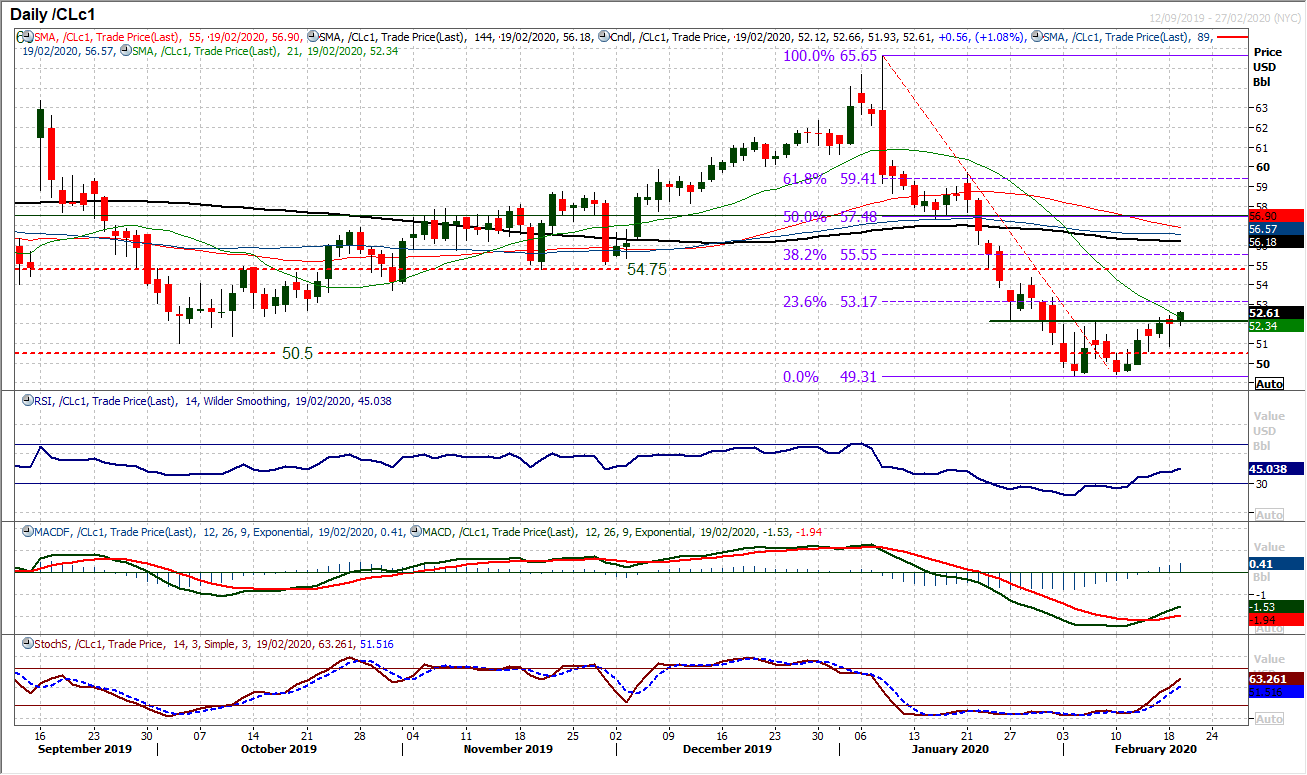The image size is (1307, 775).
Task: Click the clock icon beside MACD legend
Action: pos(415,532)
